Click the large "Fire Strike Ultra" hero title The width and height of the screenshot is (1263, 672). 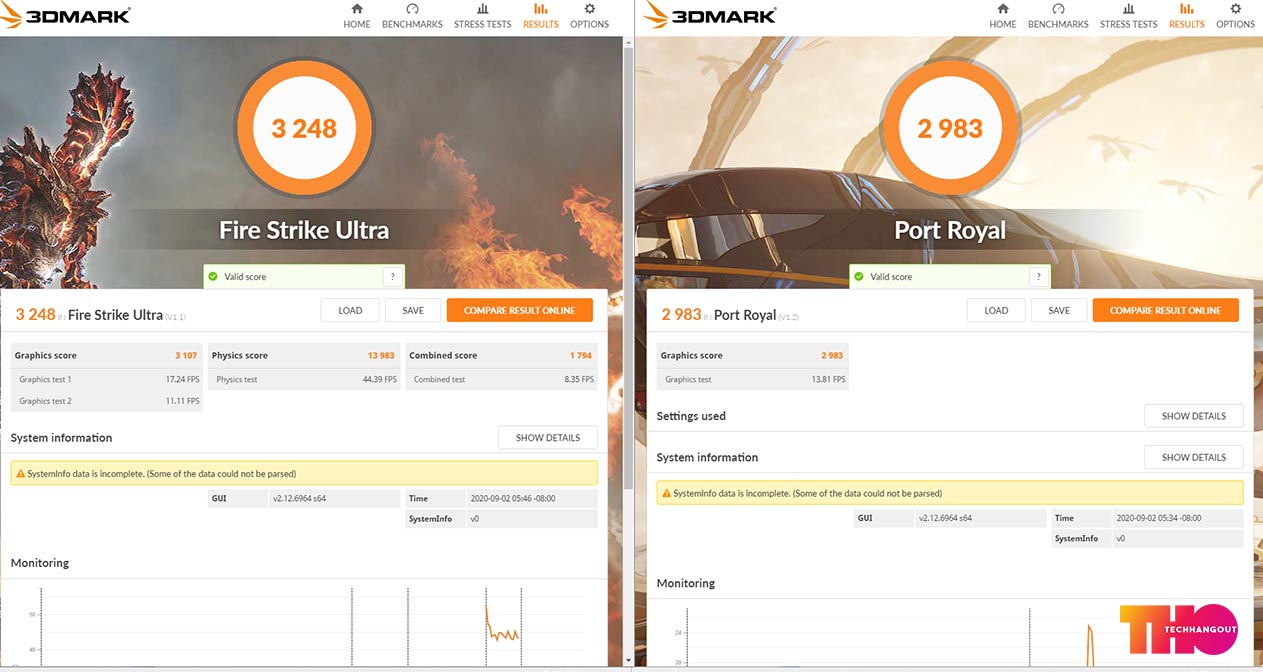(x=304, y=230)
